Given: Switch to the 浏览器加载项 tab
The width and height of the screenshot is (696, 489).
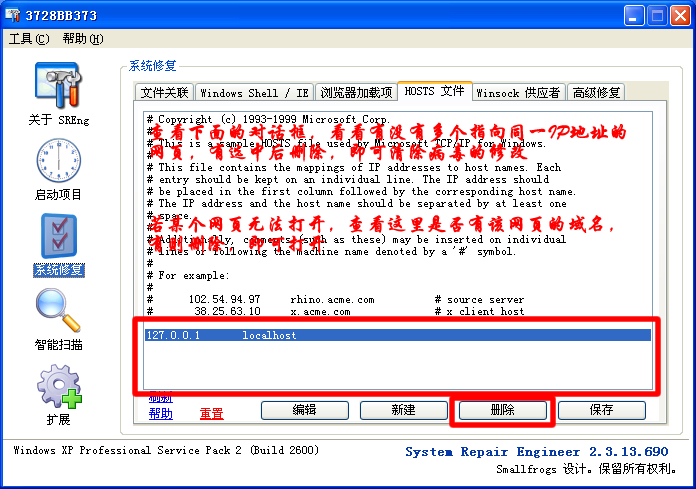Looking at the screenshot, I should pos(356,92).
